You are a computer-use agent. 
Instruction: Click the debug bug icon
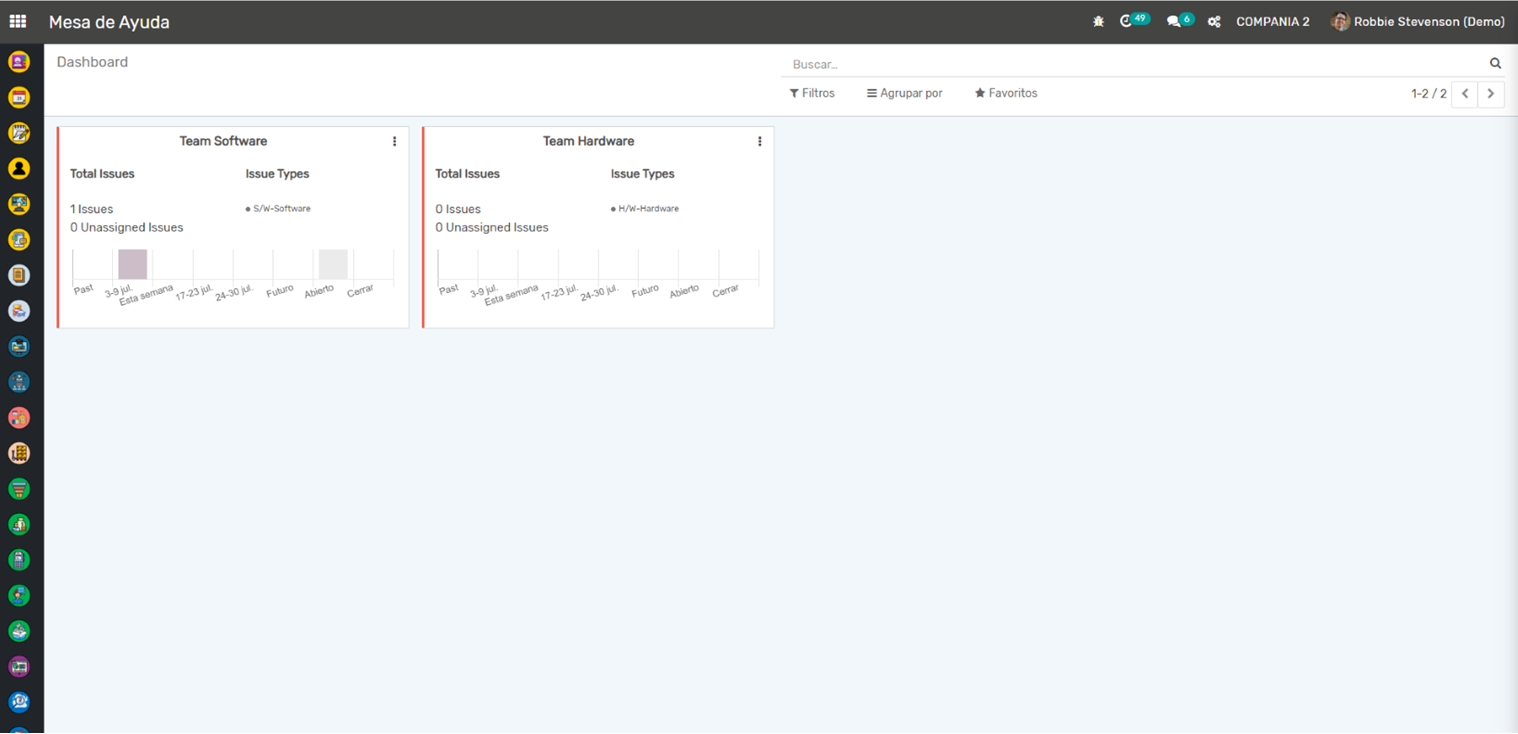tap(1098, 21)
